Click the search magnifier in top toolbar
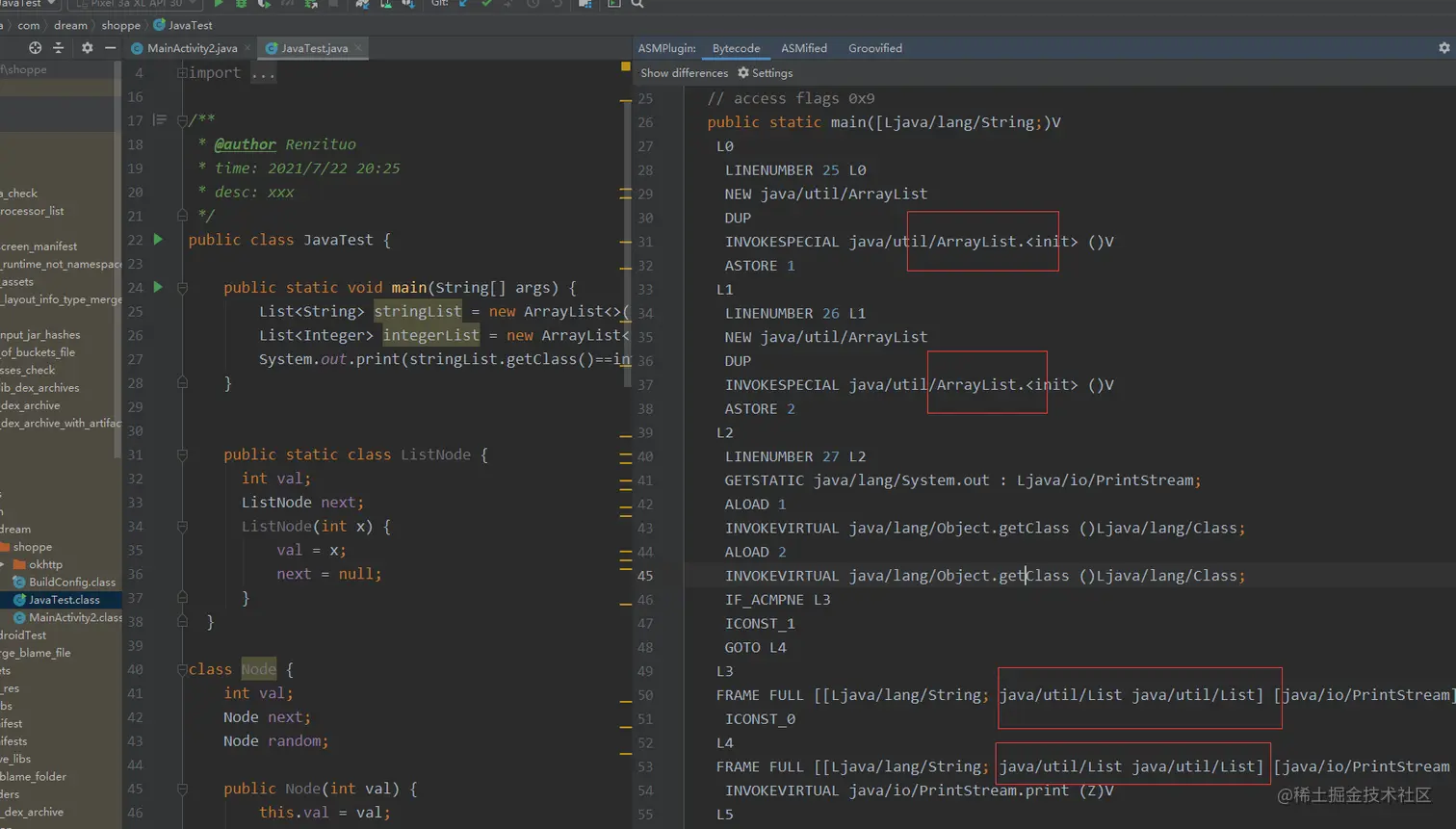Viewport: 1456px width, 829px height. click(637, 5)
